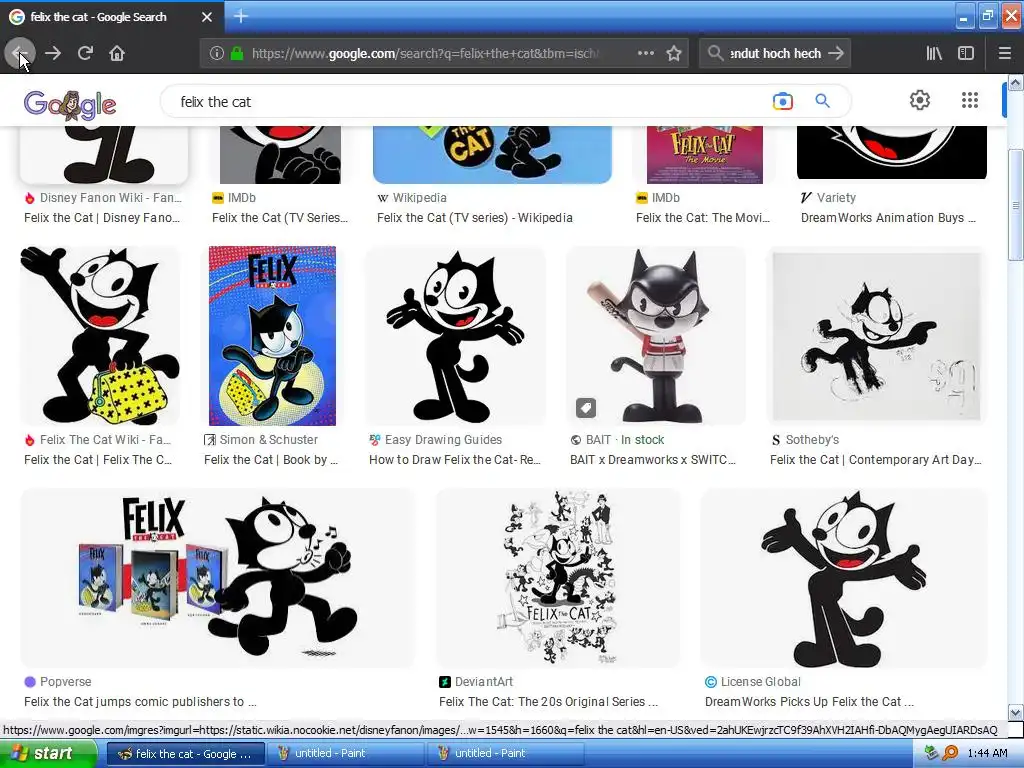Bookmark this page with the star icon
This screenshot has height=768, width=1024.
pyautogui.click(x=674, y=54)
